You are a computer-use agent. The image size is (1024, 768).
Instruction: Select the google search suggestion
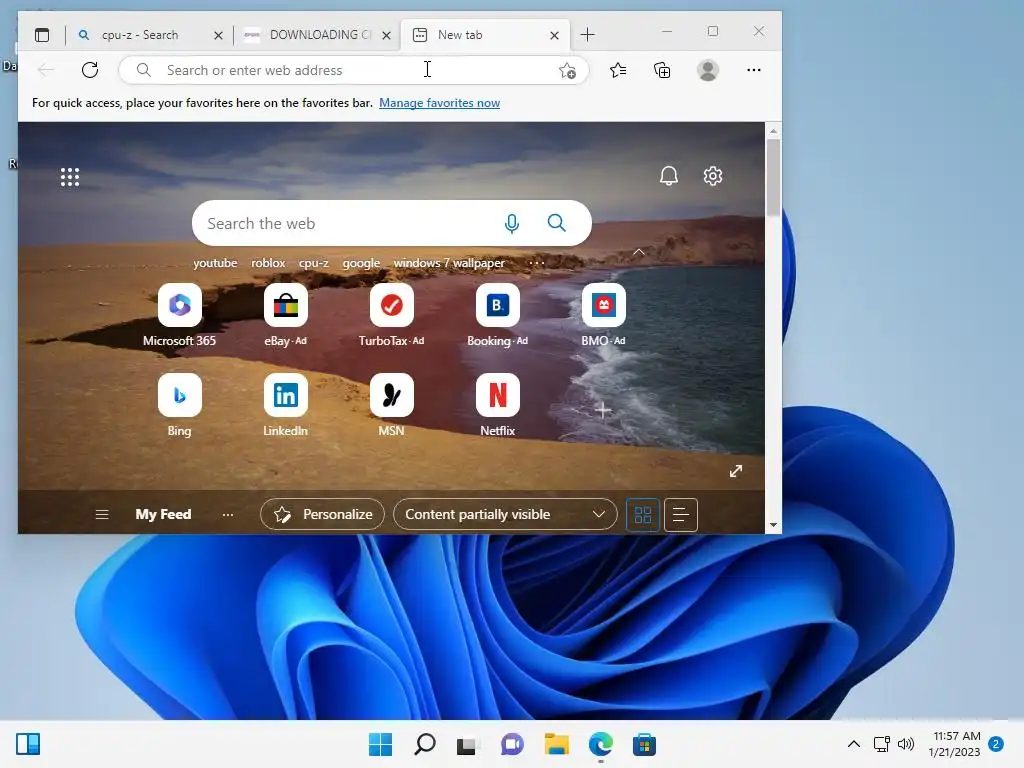[x=361, y=263]
